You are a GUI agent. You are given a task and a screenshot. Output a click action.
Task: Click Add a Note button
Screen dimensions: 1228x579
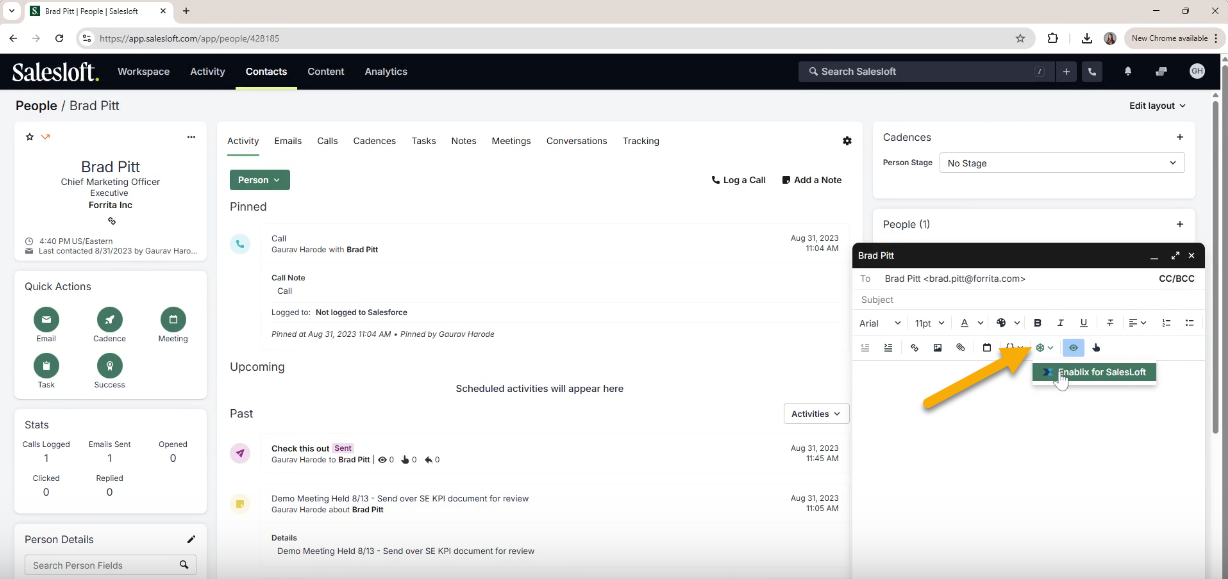(x=812, y=180)
